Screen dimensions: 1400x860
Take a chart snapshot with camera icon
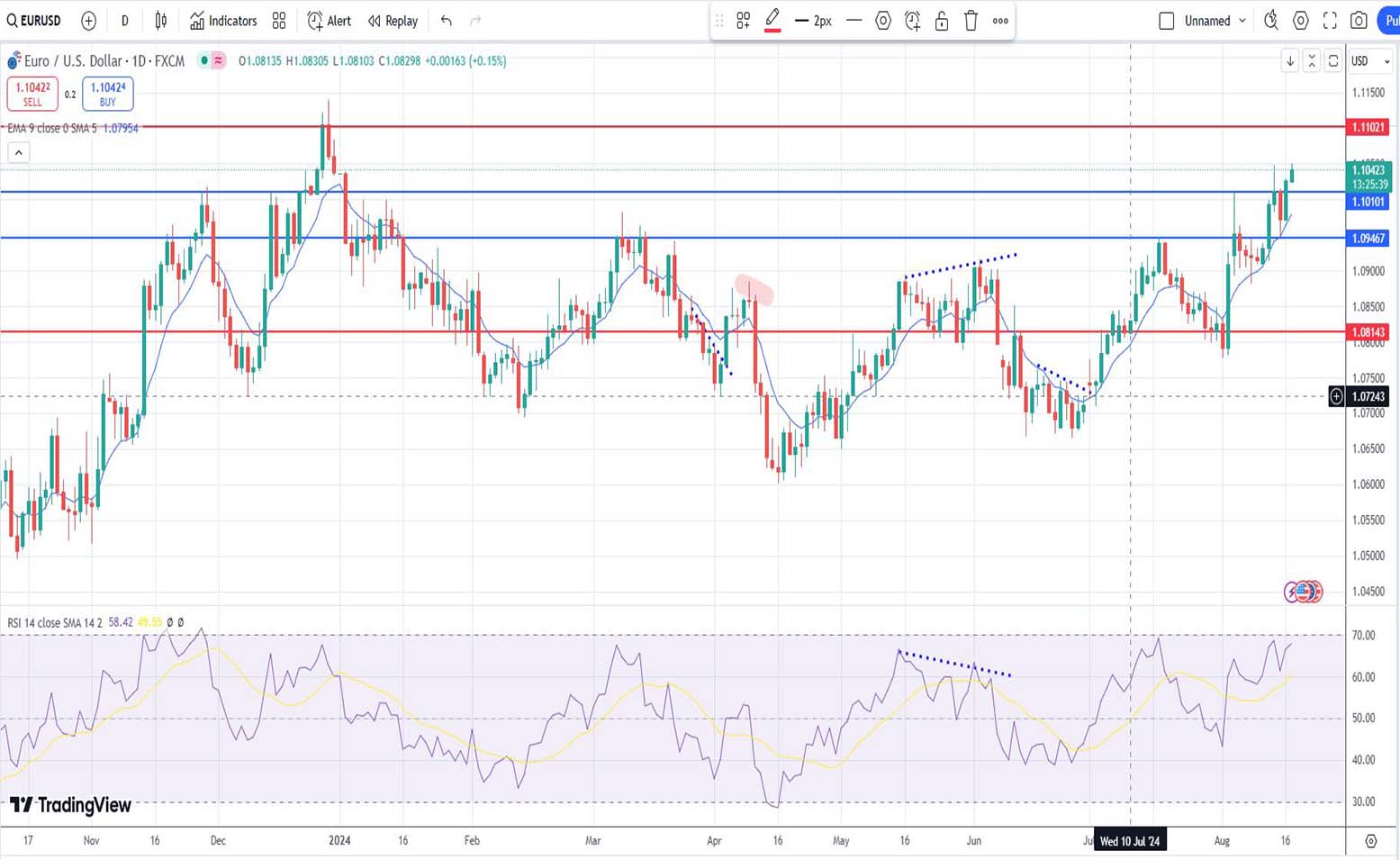point(1359,21)
